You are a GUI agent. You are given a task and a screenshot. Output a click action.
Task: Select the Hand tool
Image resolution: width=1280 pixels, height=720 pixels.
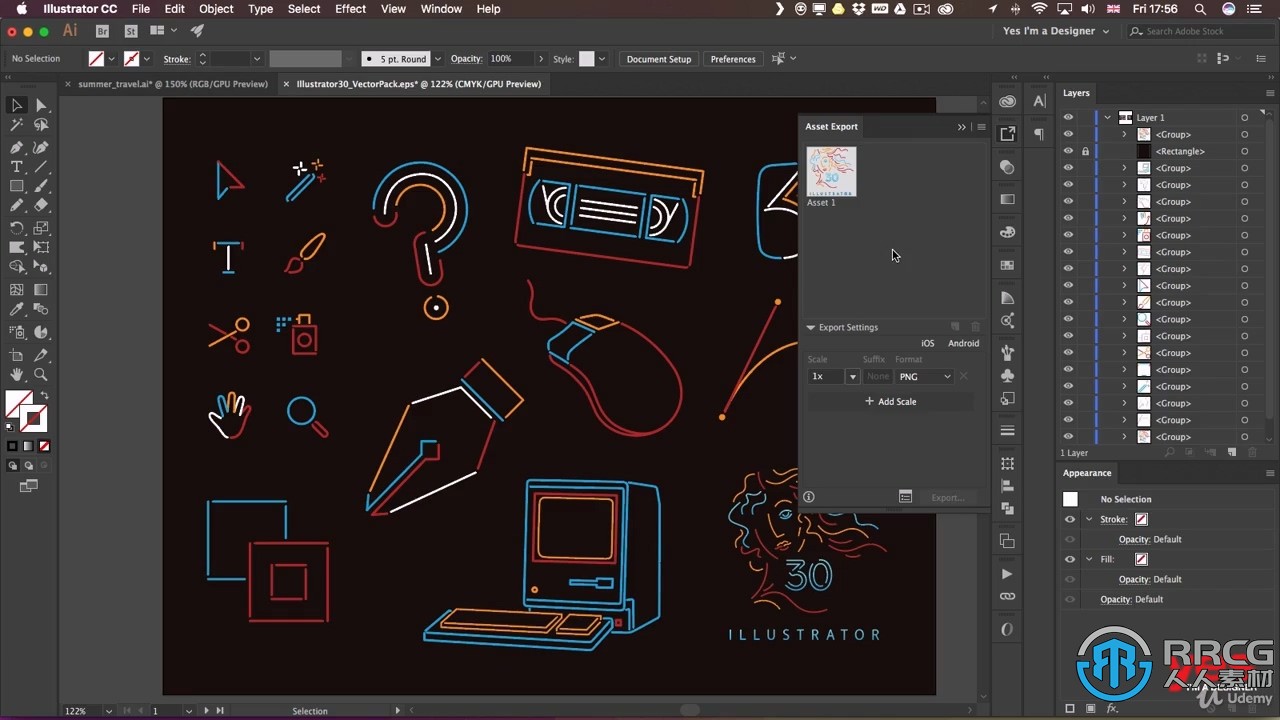click(17, 375)
